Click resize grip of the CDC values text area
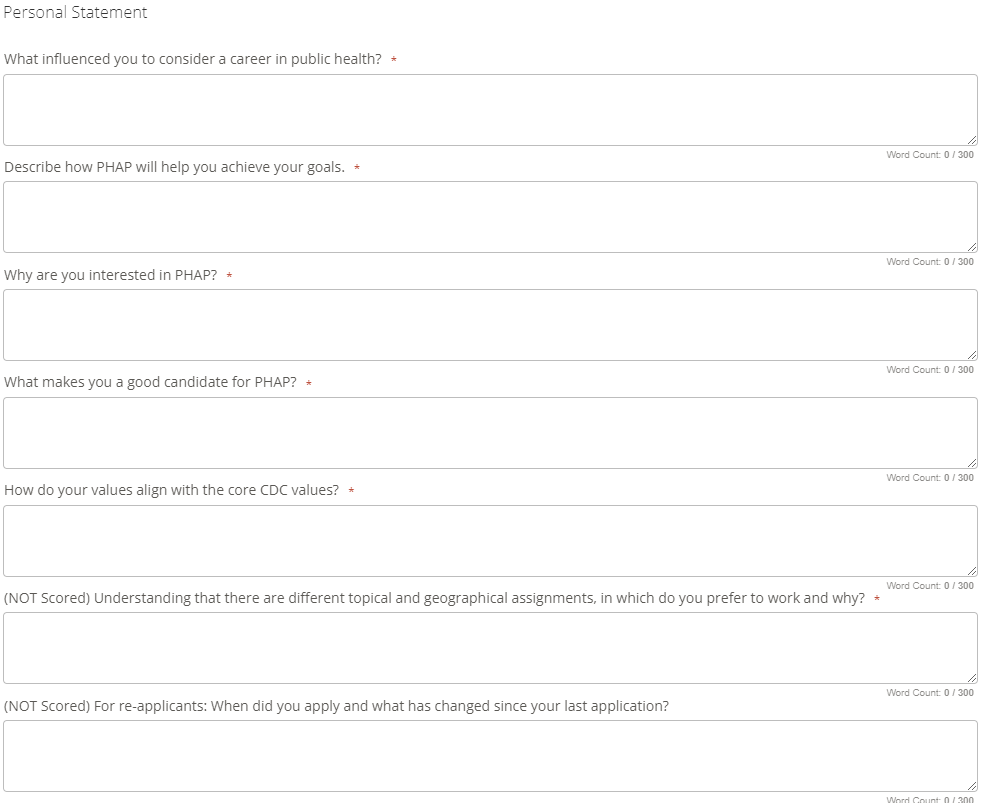 [x=972, y=572]
